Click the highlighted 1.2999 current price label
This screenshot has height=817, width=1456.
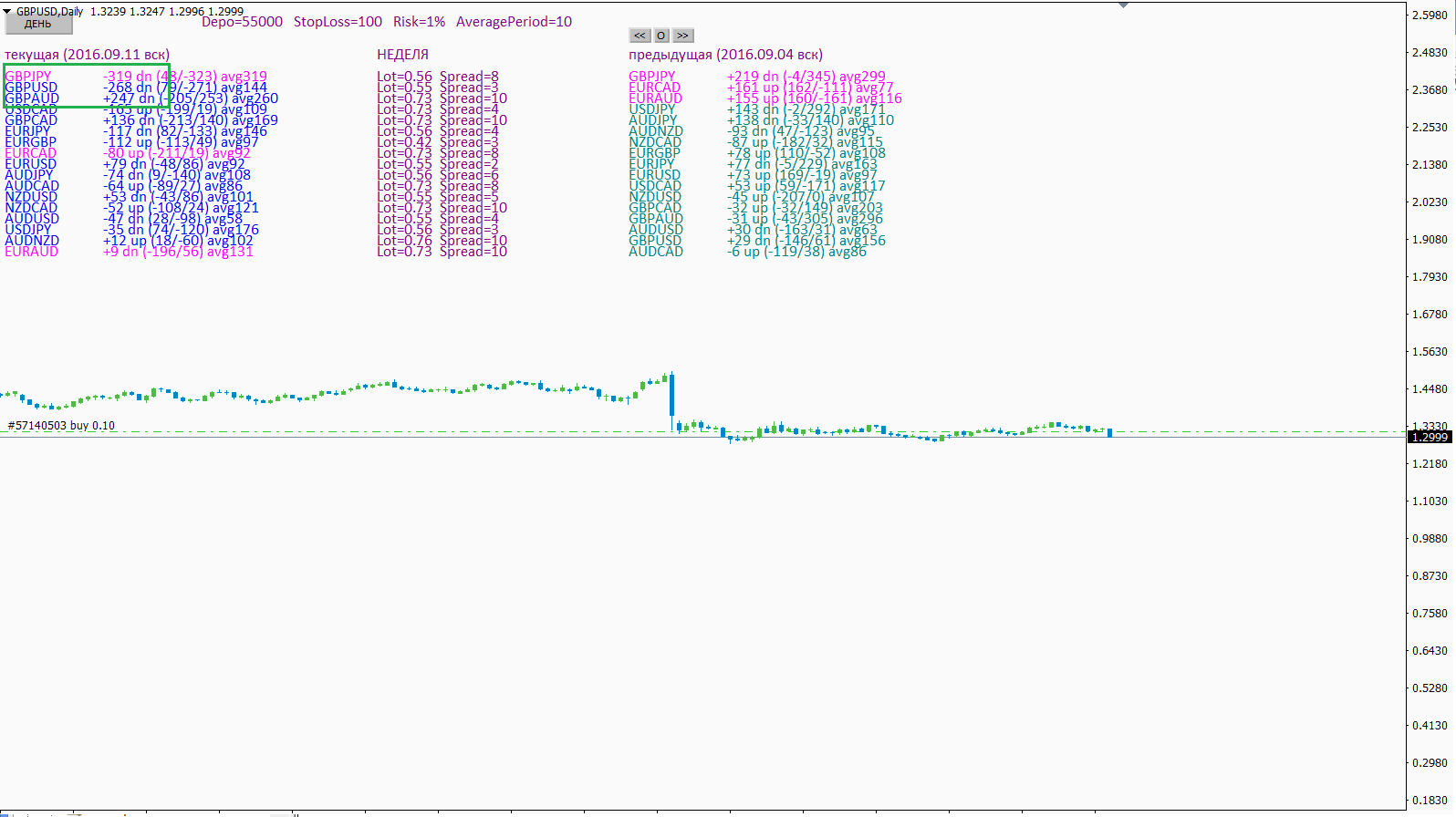pyautogui.click(x=1430, y=438)
